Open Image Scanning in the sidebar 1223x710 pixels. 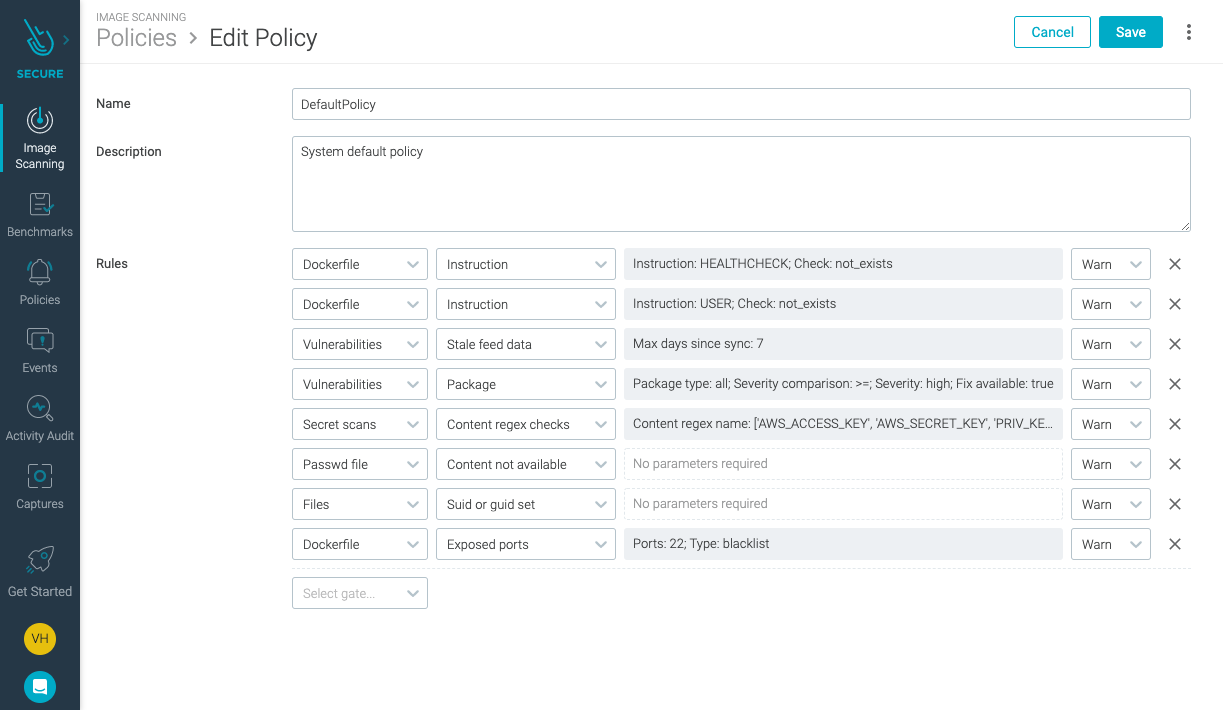(40, 138)
